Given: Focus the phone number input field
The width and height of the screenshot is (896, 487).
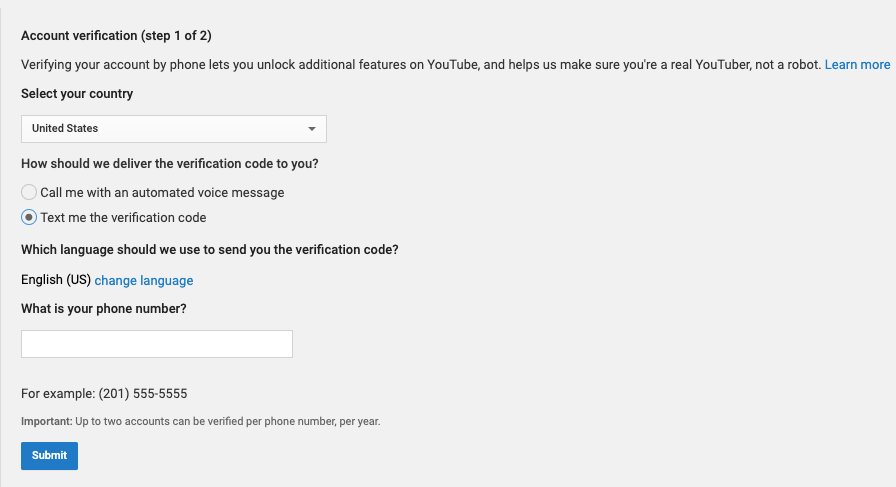Looking at the screenshot, I should pos(157,344).
